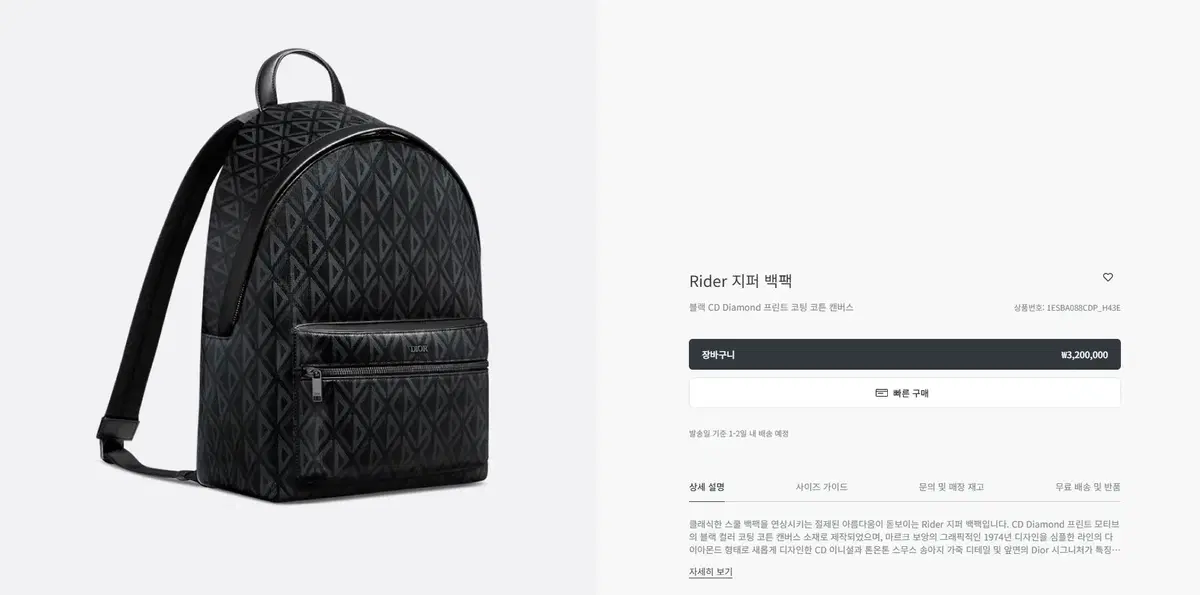Select the 빠른 구매 quick purchase button
This screenshot has height=595, width=1200.
904,393
